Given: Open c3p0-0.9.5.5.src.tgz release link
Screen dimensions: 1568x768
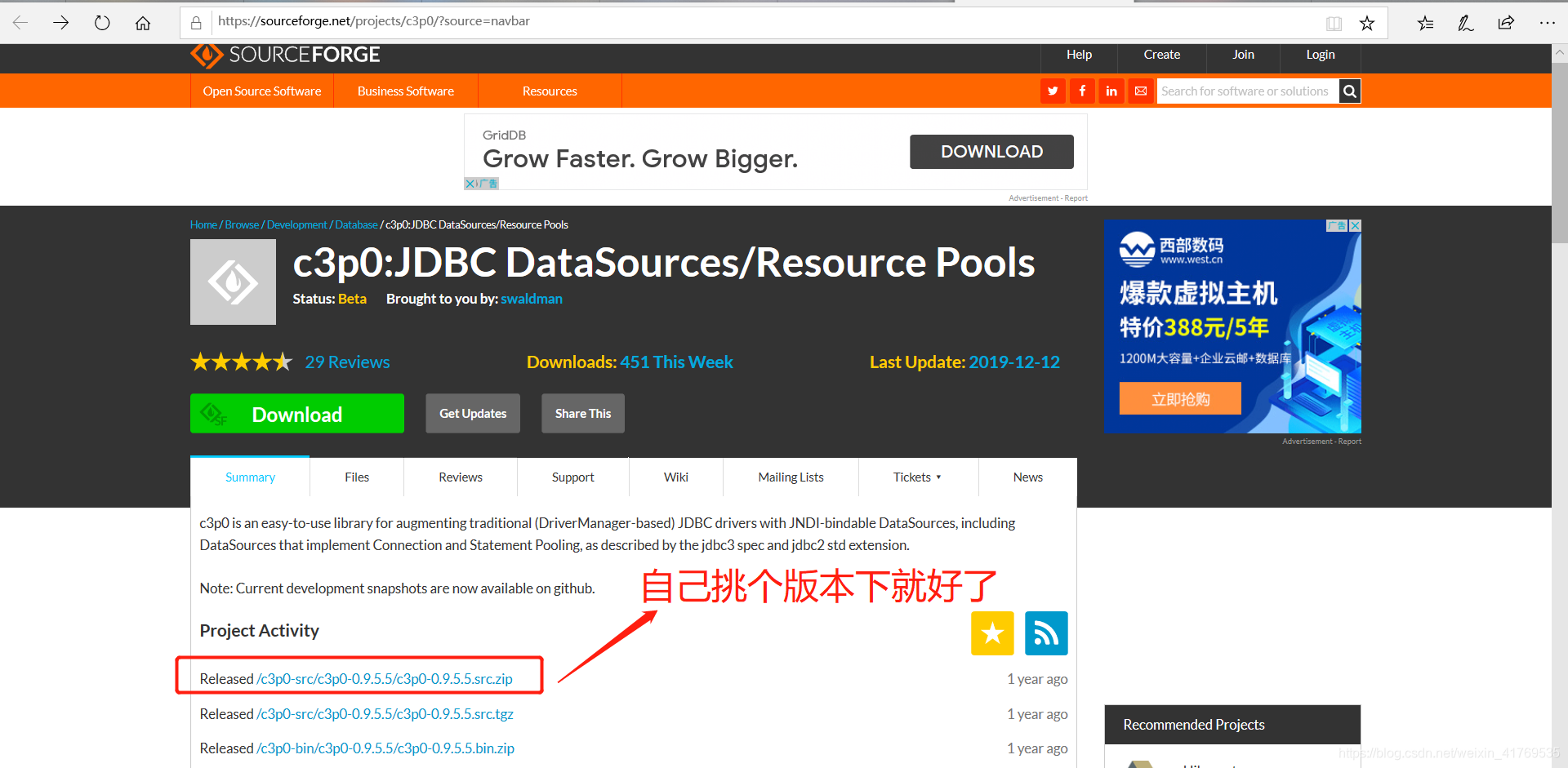Looking at the screenshot, I should tap(385, 714).
